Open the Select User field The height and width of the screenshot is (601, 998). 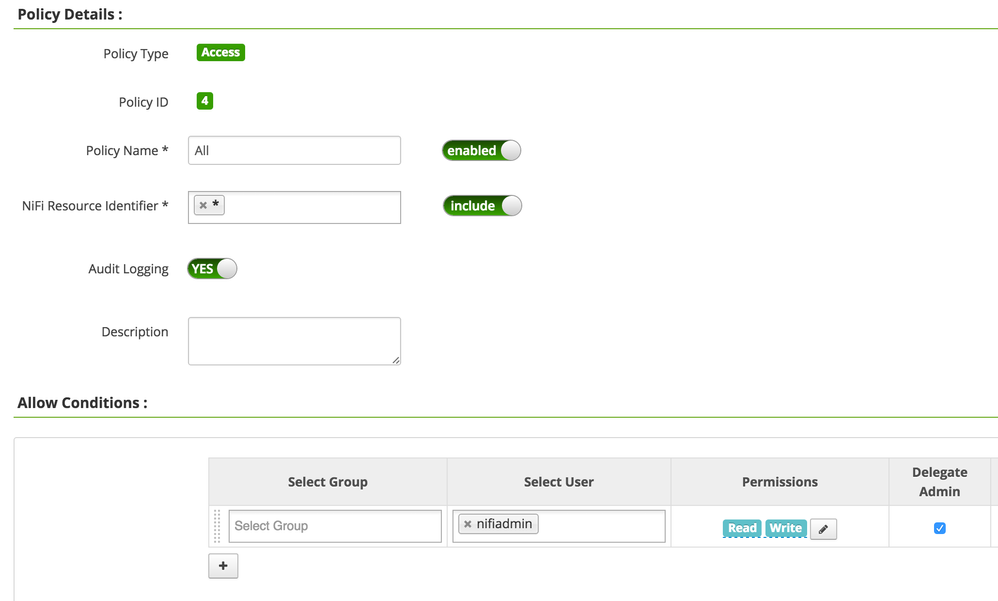pyautogui.click(x=600, y=526)
